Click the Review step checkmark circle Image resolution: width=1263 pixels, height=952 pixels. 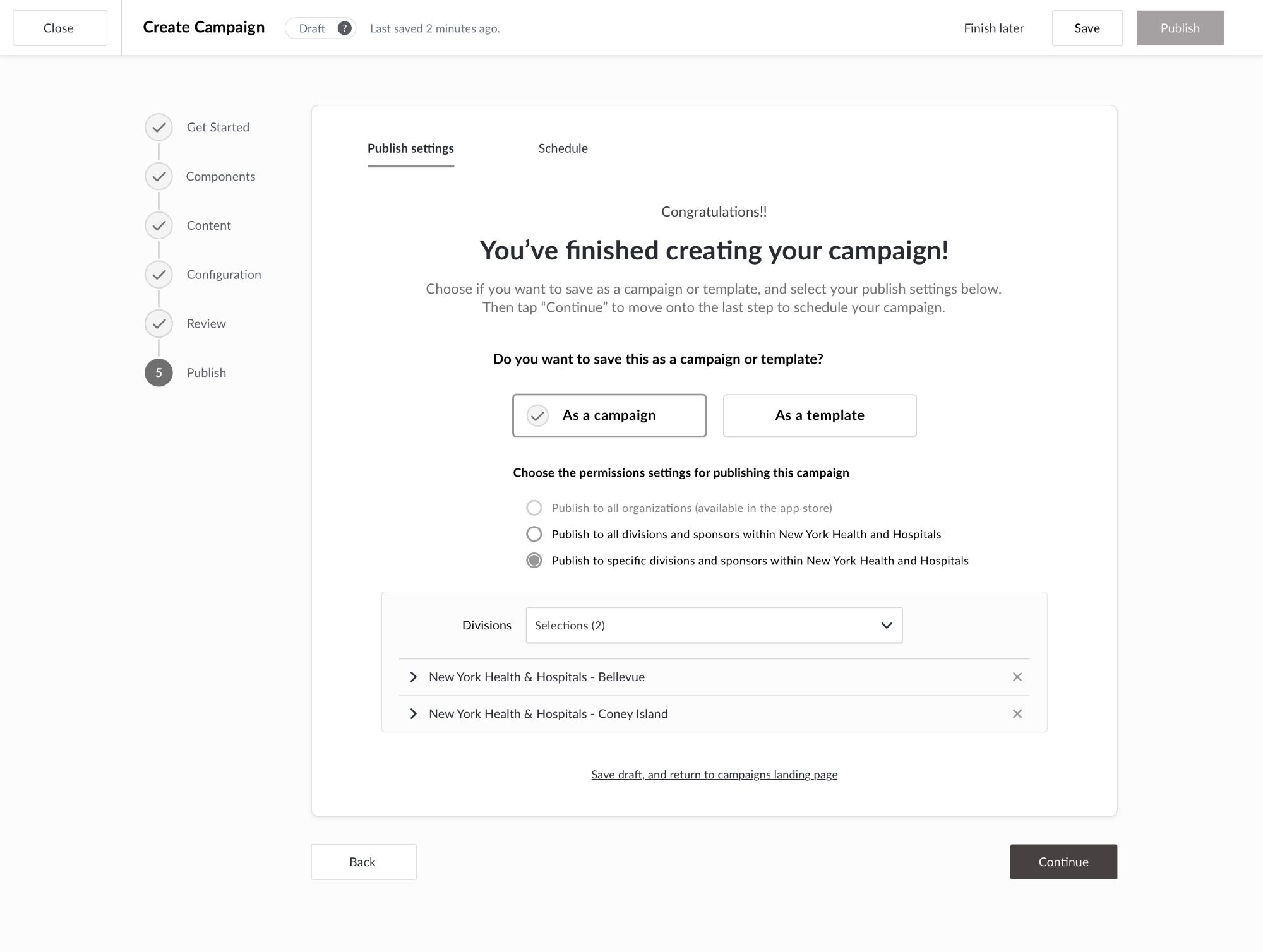(159, 324)
